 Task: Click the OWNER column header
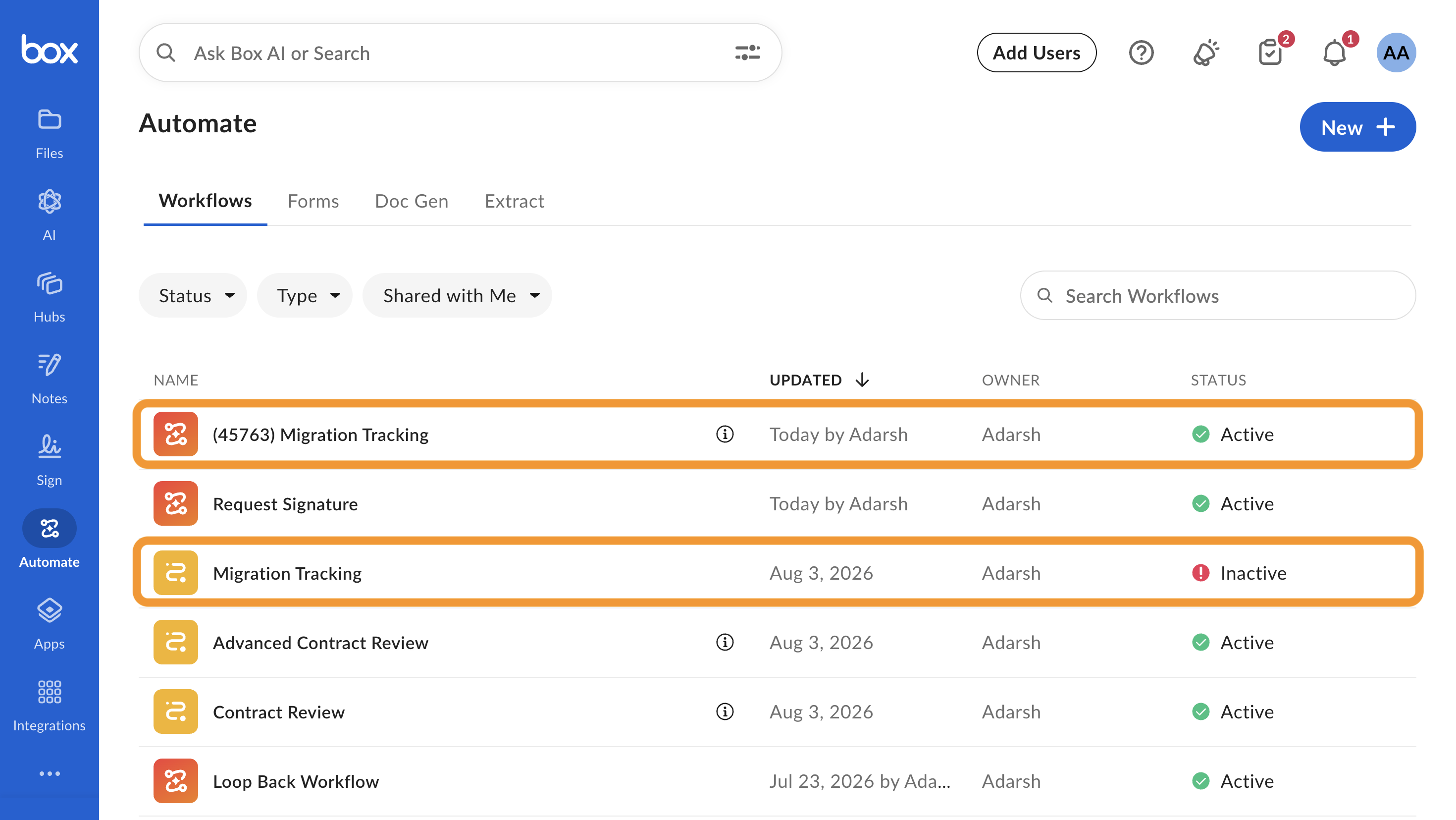(x=1011, y=380)
